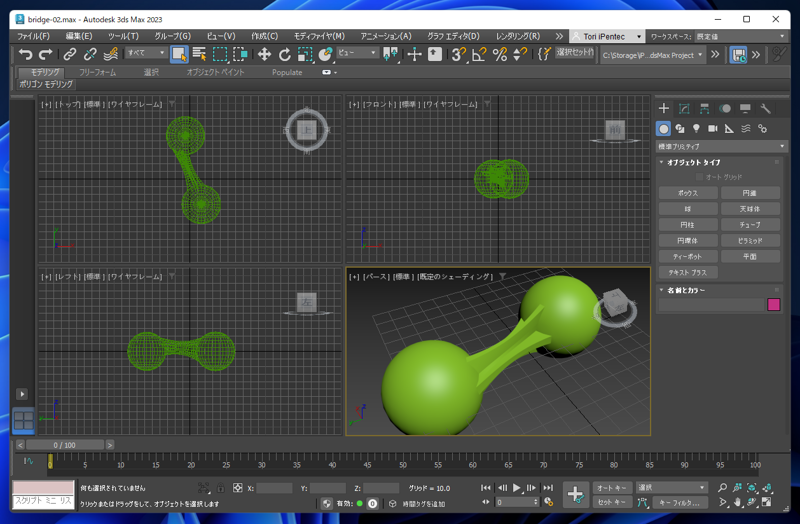Viewport: 800px width, 524px height.
Task: Click the Redo arrow in main toolbar
Action: coord(46,54)
